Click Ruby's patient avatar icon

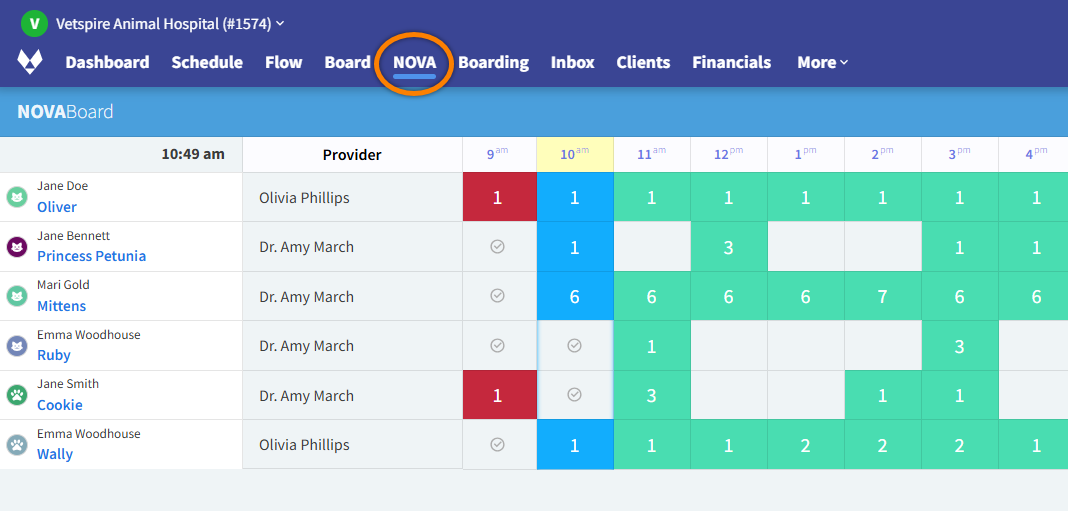point(17,346)
